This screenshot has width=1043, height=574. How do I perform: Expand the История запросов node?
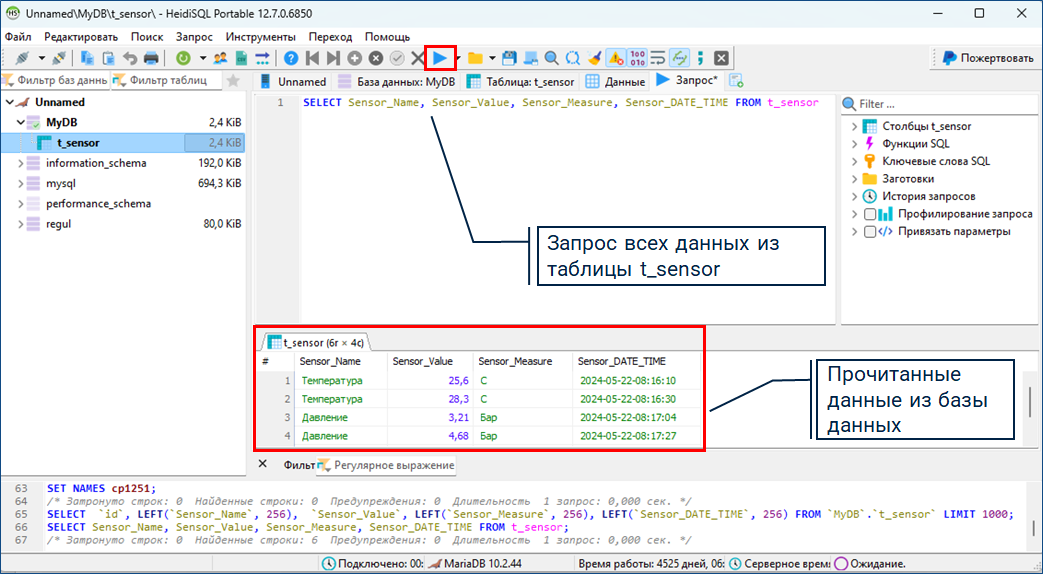854,196
